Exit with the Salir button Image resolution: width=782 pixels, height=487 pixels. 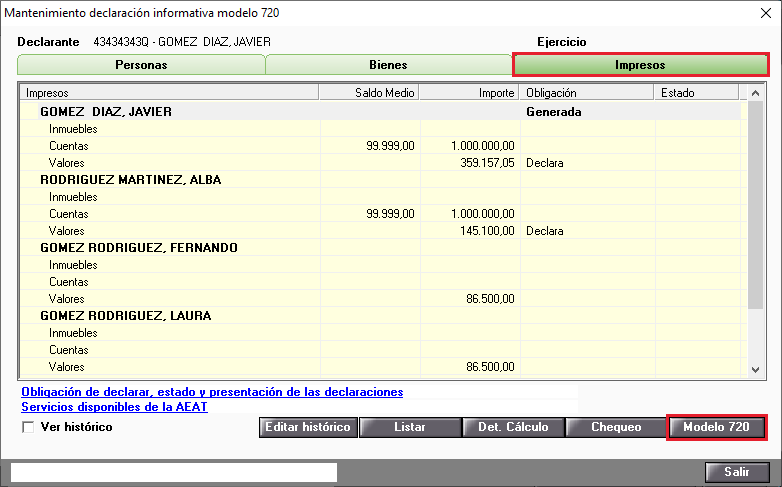[737, 472]
